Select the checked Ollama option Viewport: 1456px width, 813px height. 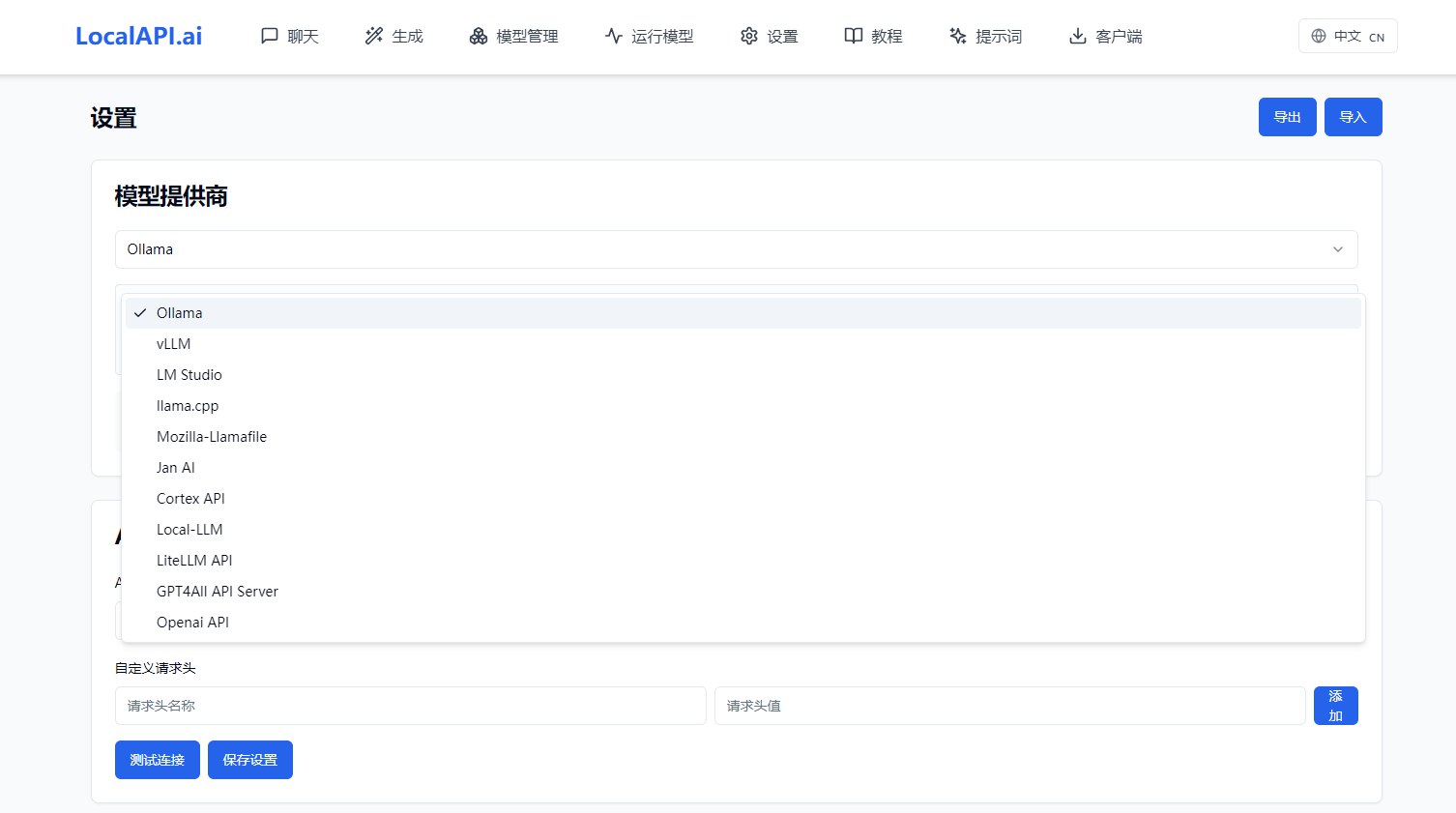(743, 313)
